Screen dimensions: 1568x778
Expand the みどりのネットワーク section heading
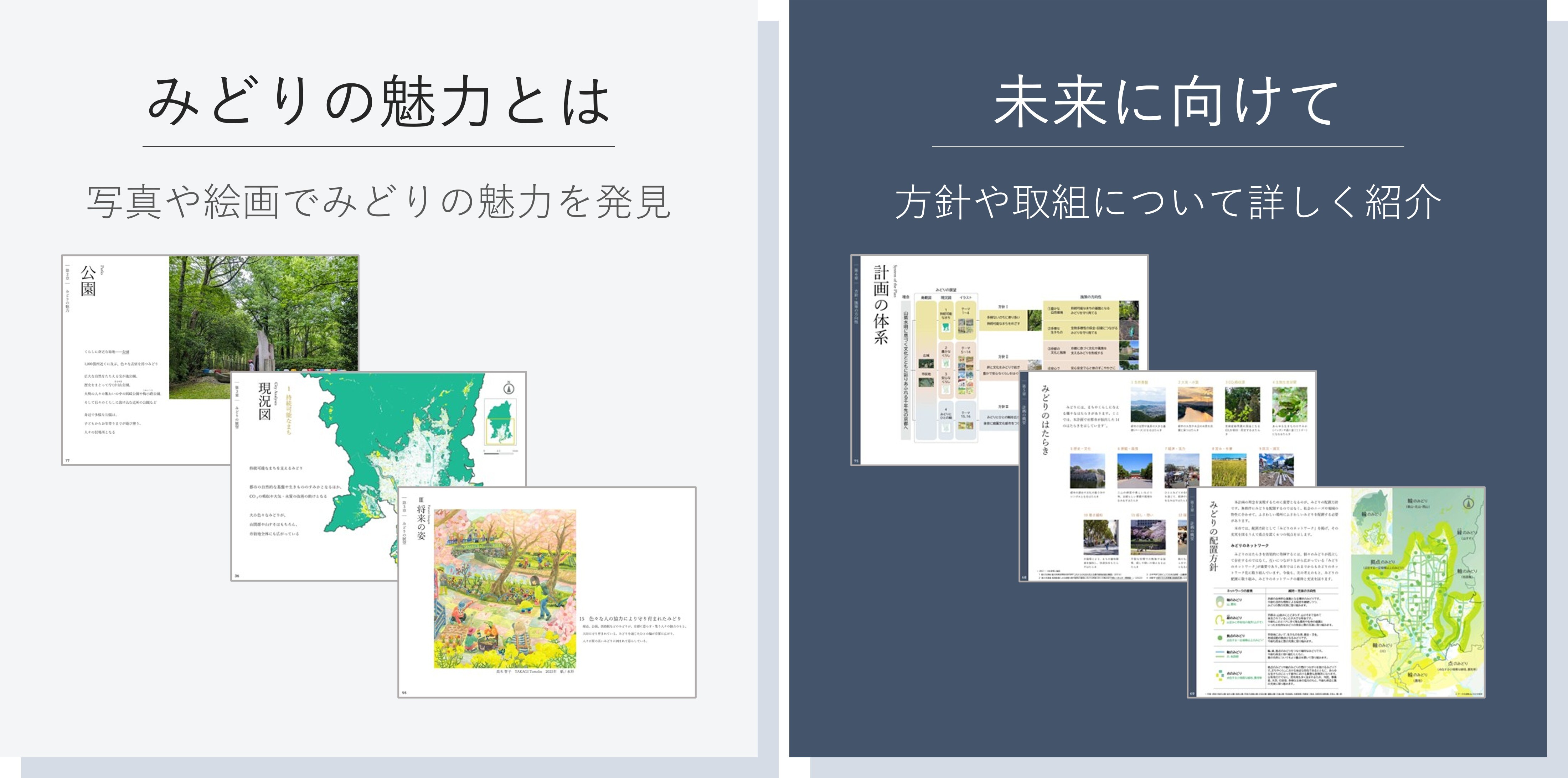(x=1249, y=546)
